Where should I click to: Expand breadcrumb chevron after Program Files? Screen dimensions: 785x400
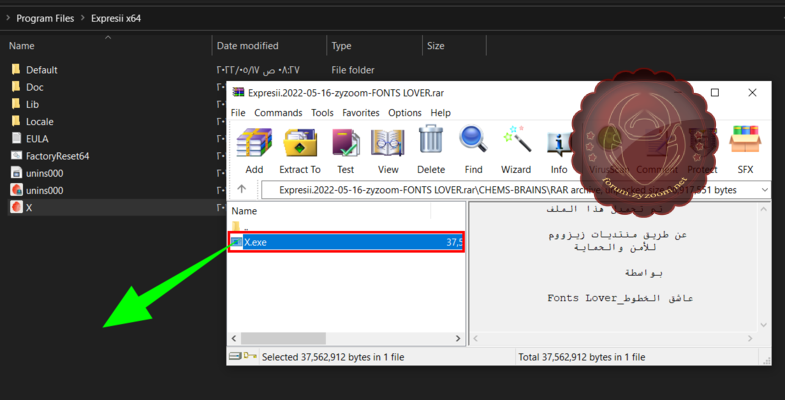[x=83, y=19]
